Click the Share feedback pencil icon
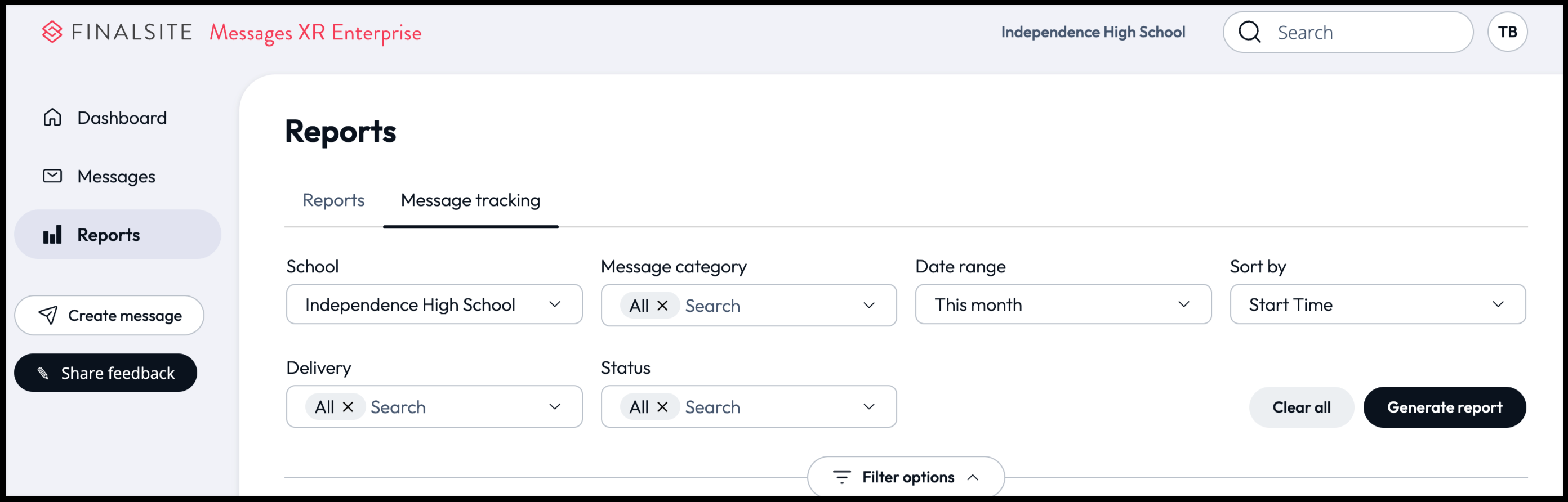 [43, 373]
